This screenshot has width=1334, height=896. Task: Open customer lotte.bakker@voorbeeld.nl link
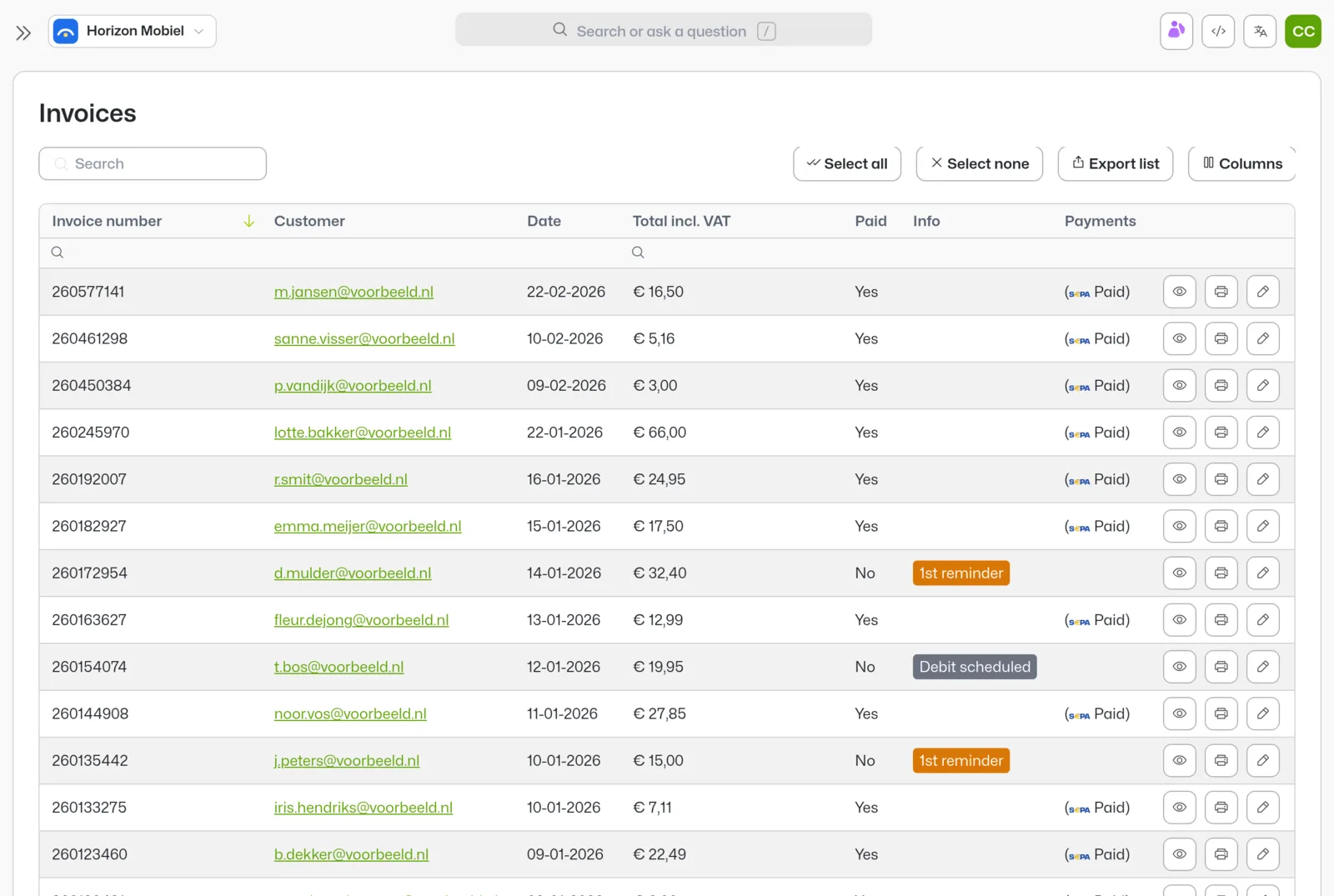[363, 433]
